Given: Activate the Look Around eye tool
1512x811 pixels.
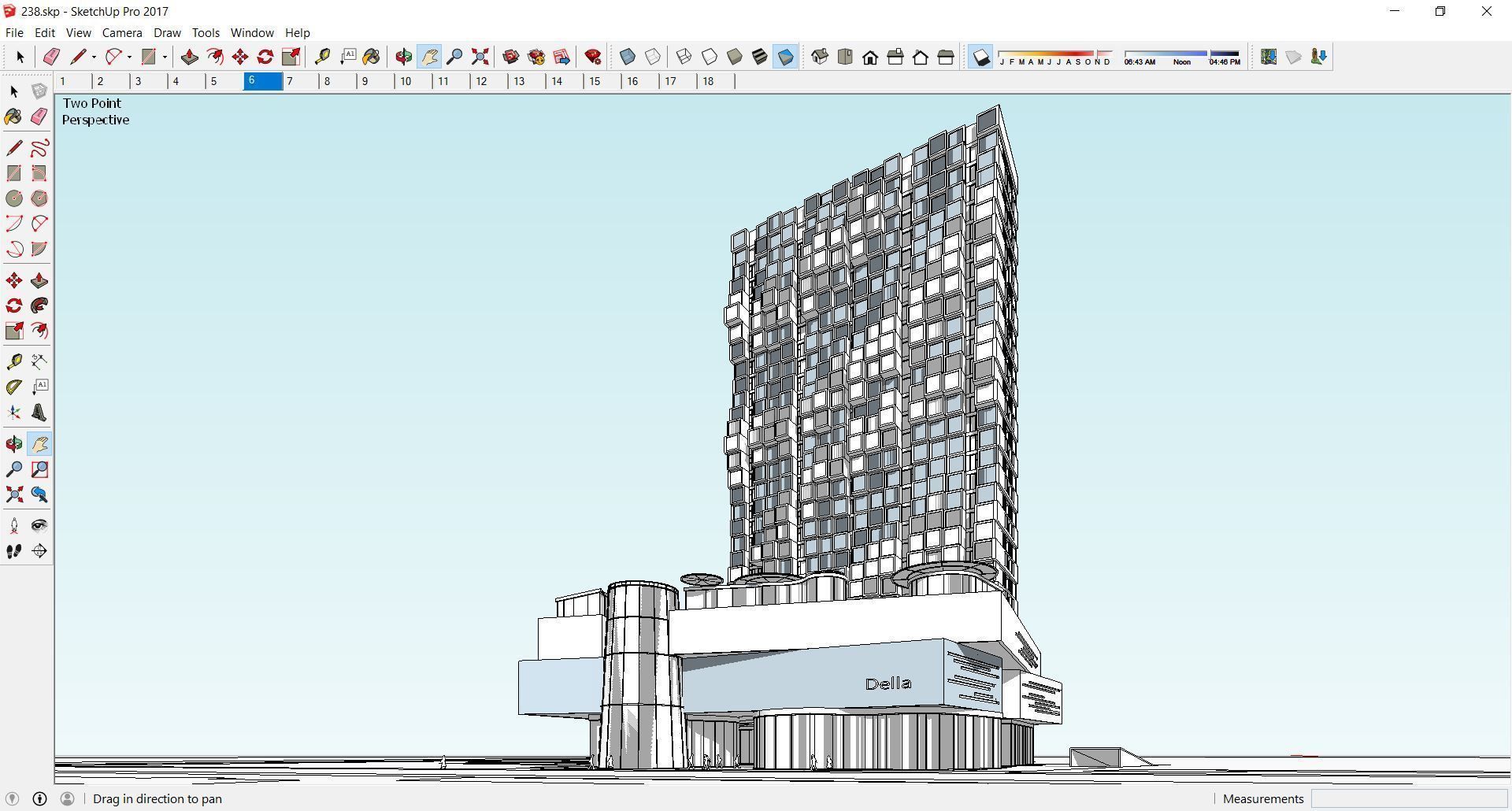Looking at the screenshot, I should (39, 526).
